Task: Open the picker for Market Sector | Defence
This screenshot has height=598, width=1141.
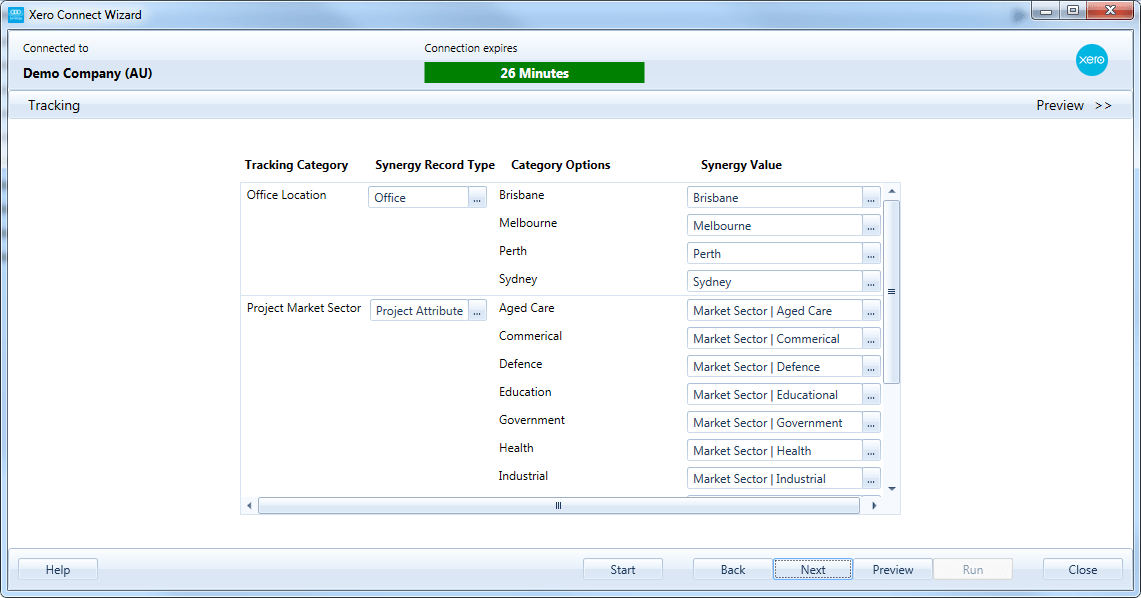Action: (870, 366)
